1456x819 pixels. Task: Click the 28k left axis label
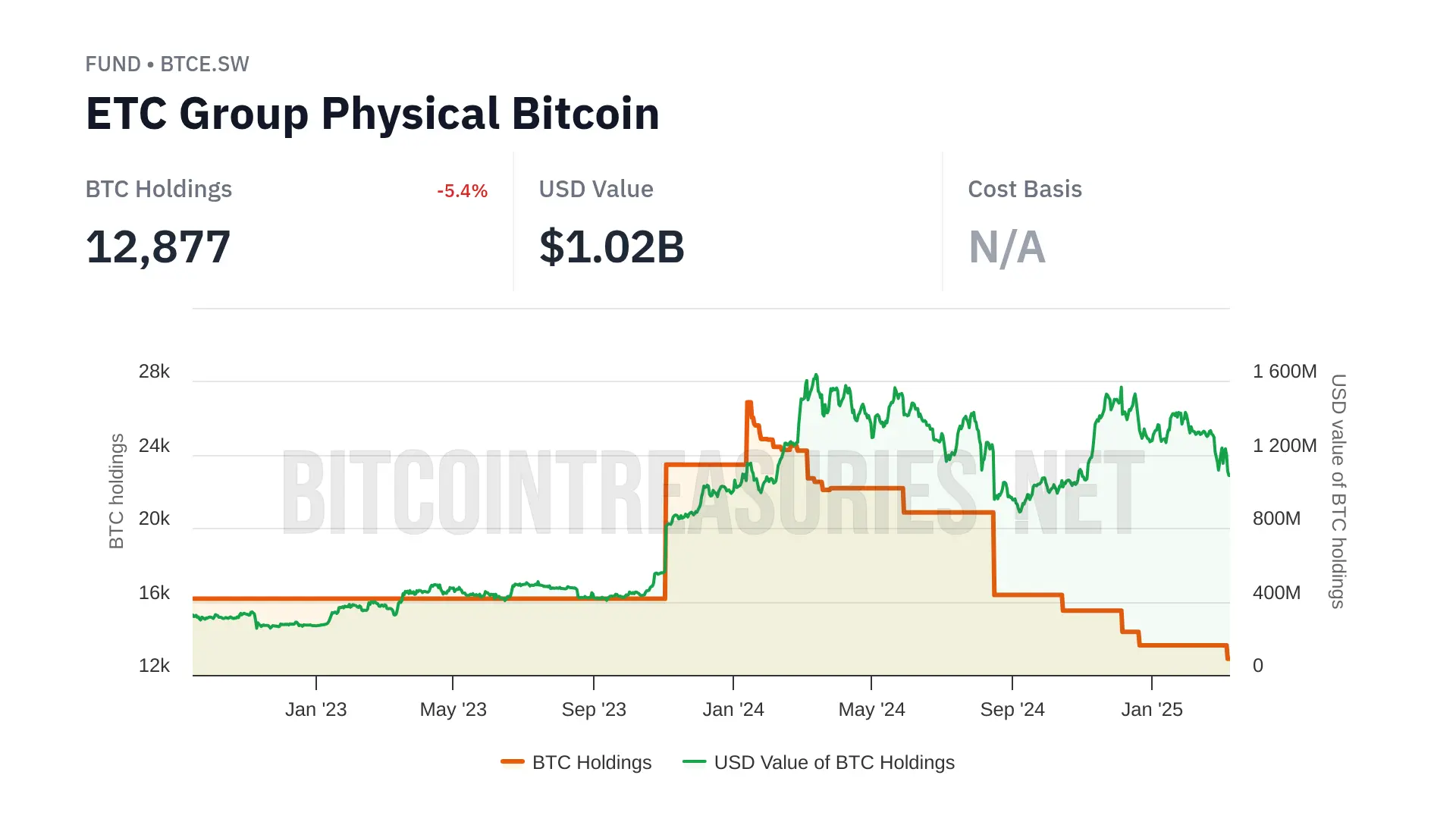tap(154, 372)
